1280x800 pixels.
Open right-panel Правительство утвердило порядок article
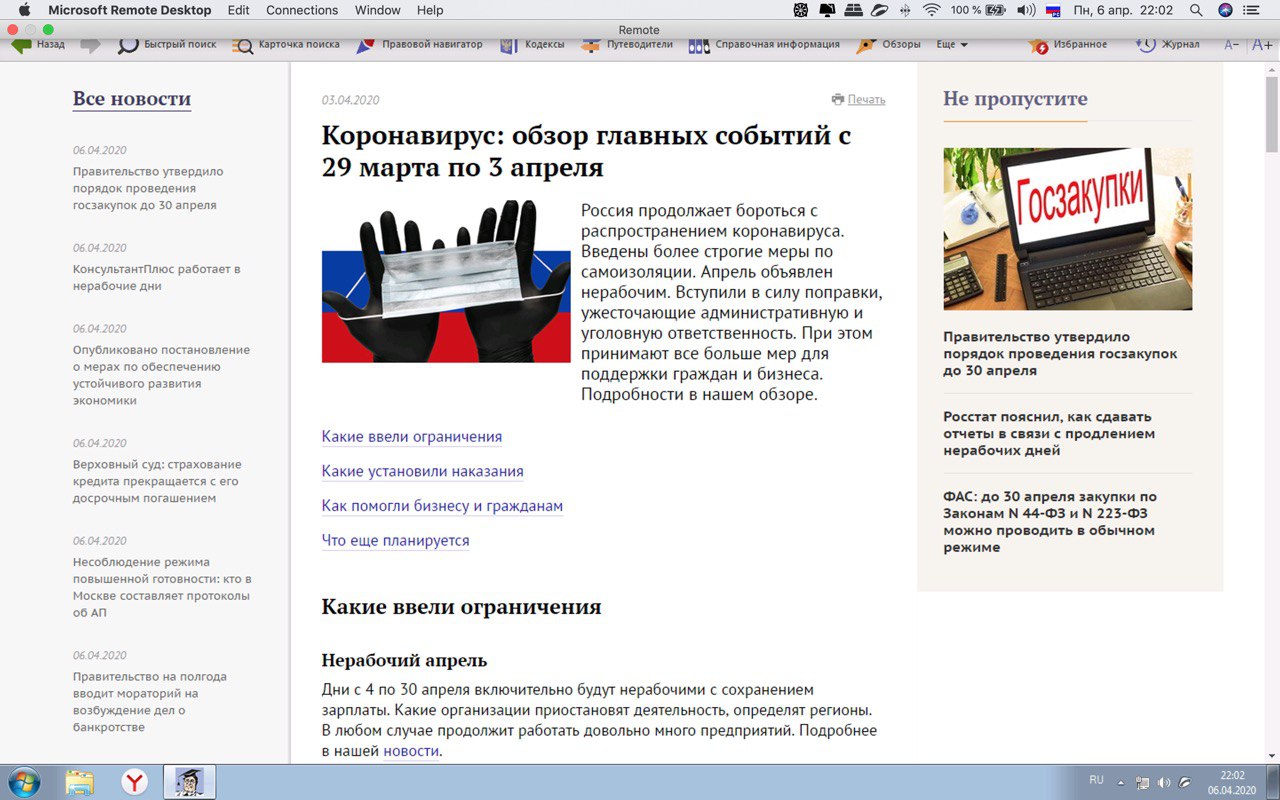[x=1060, y=353]
